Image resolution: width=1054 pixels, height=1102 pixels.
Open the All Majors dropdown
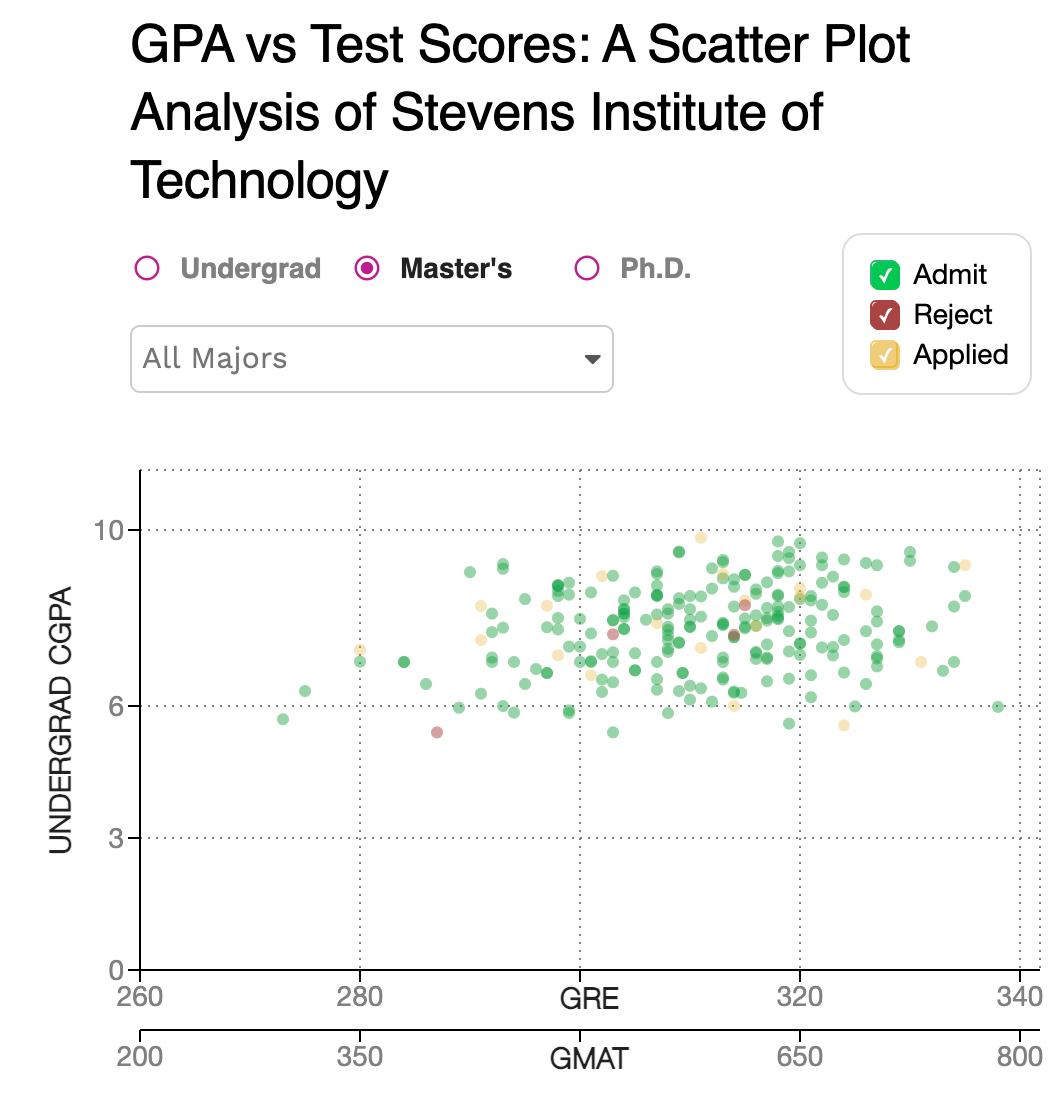[x=371, y=358]
